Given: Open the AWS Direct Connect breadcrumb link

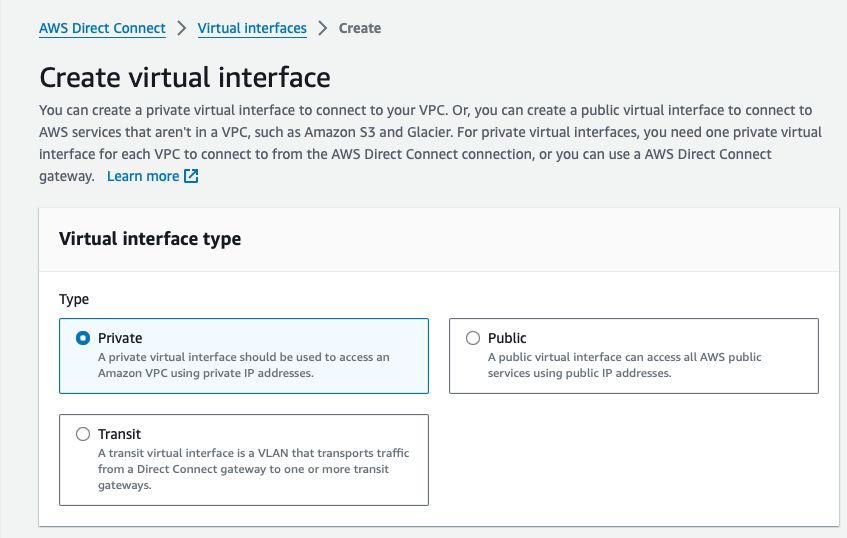Looking at the screenshot, I should tap(102, 28).
